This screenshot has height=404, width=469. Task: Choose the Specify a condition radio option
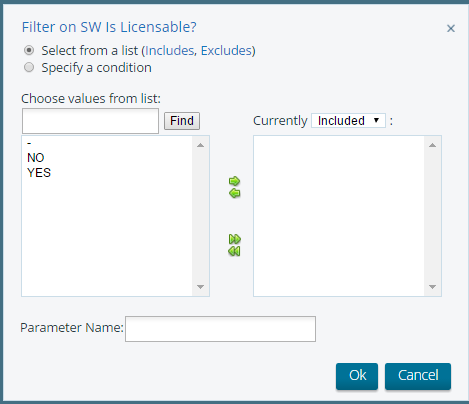tap(29, 67)
